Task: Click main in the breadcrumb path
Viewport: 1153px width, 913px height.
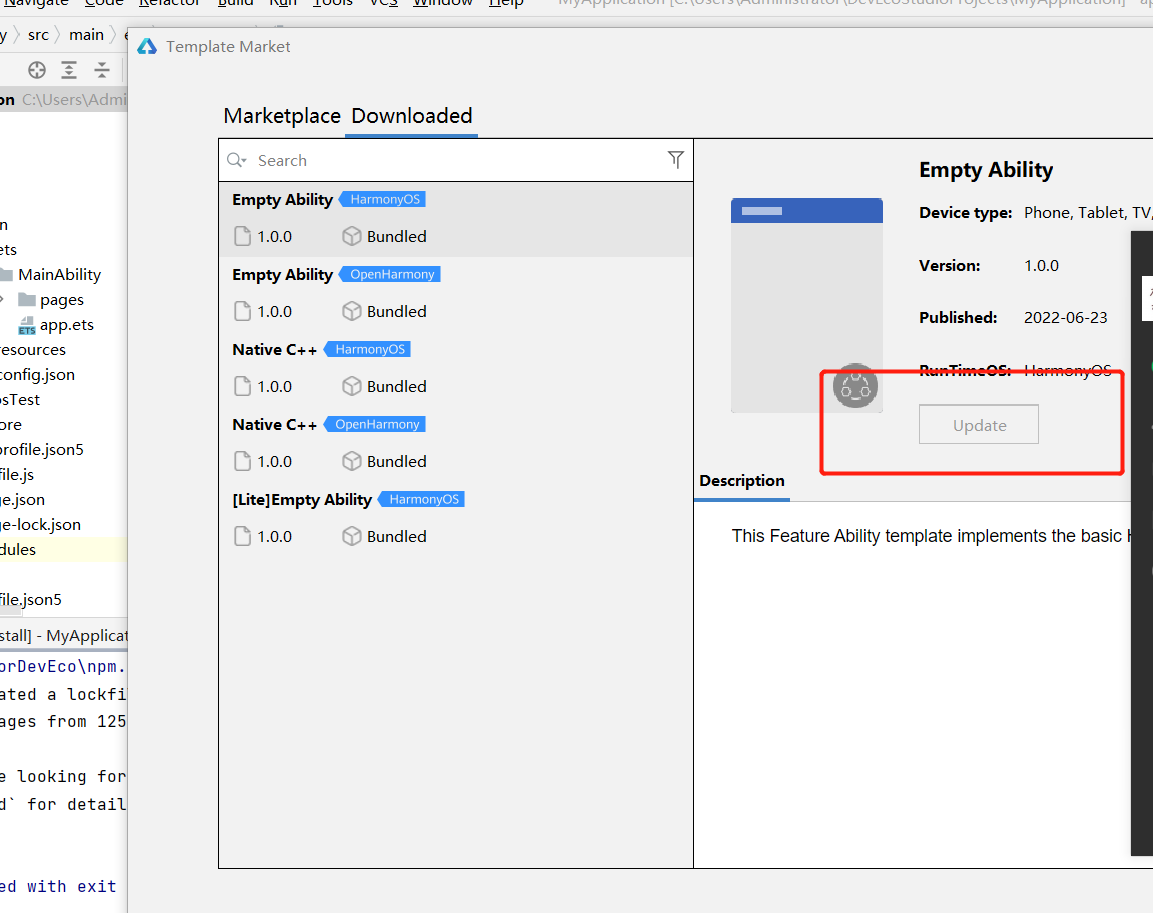Action: tap(87, 35)
